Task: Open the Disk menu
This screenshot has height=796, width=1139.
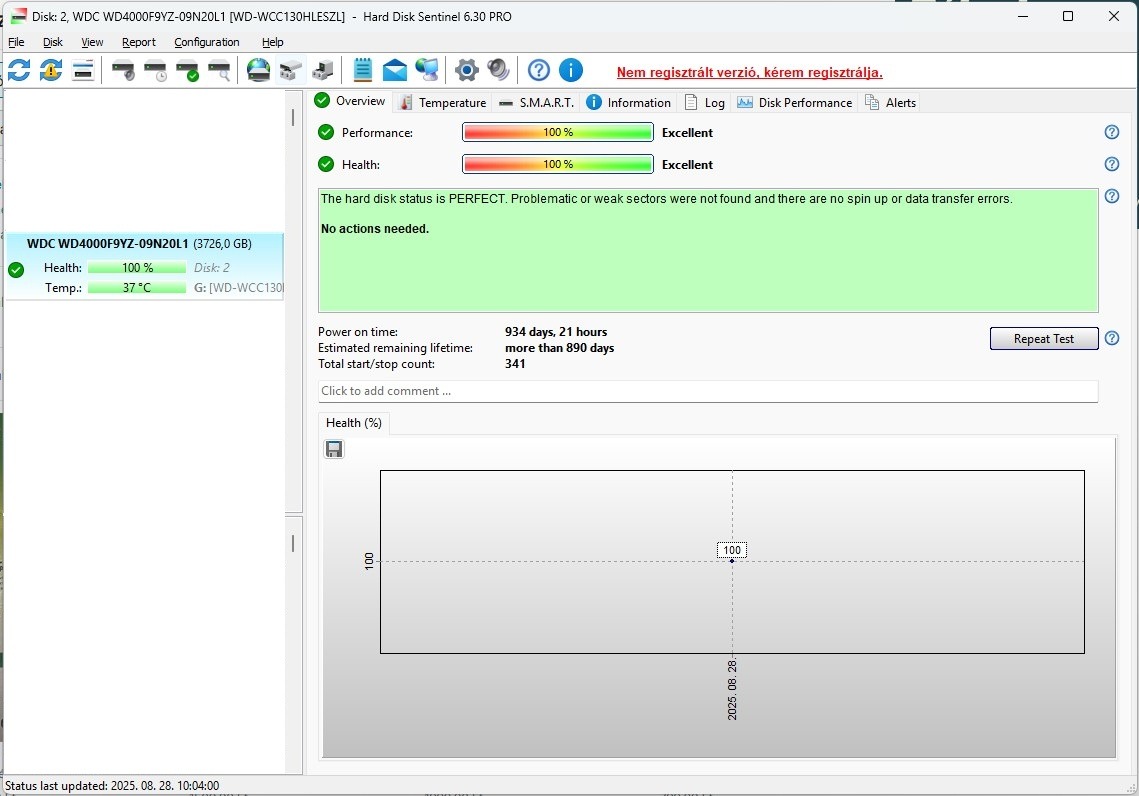Action: coord(53,42)
